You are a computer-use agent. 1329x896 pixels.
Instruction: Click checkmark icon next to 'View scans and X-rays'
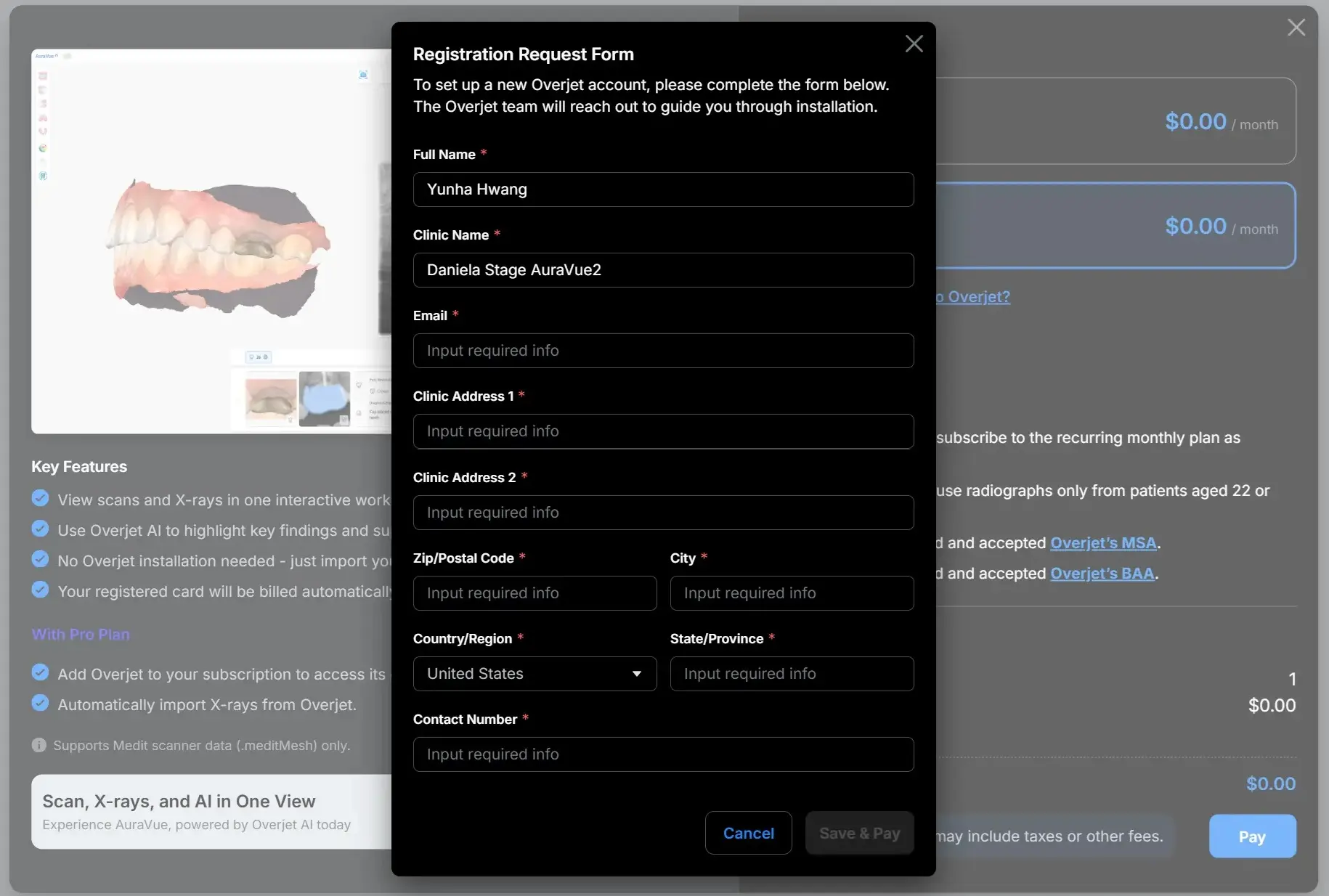[41, 498]
